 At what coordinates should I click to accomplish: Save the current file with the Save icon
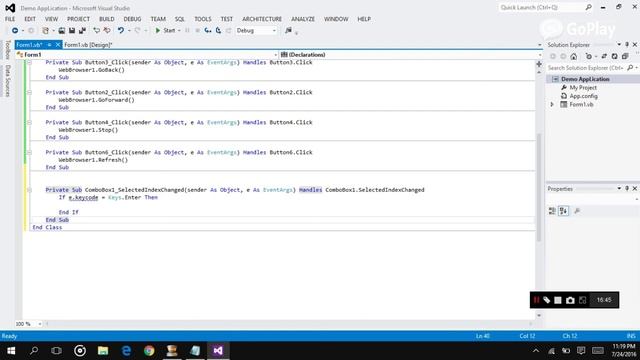click(x=72, y=31)
